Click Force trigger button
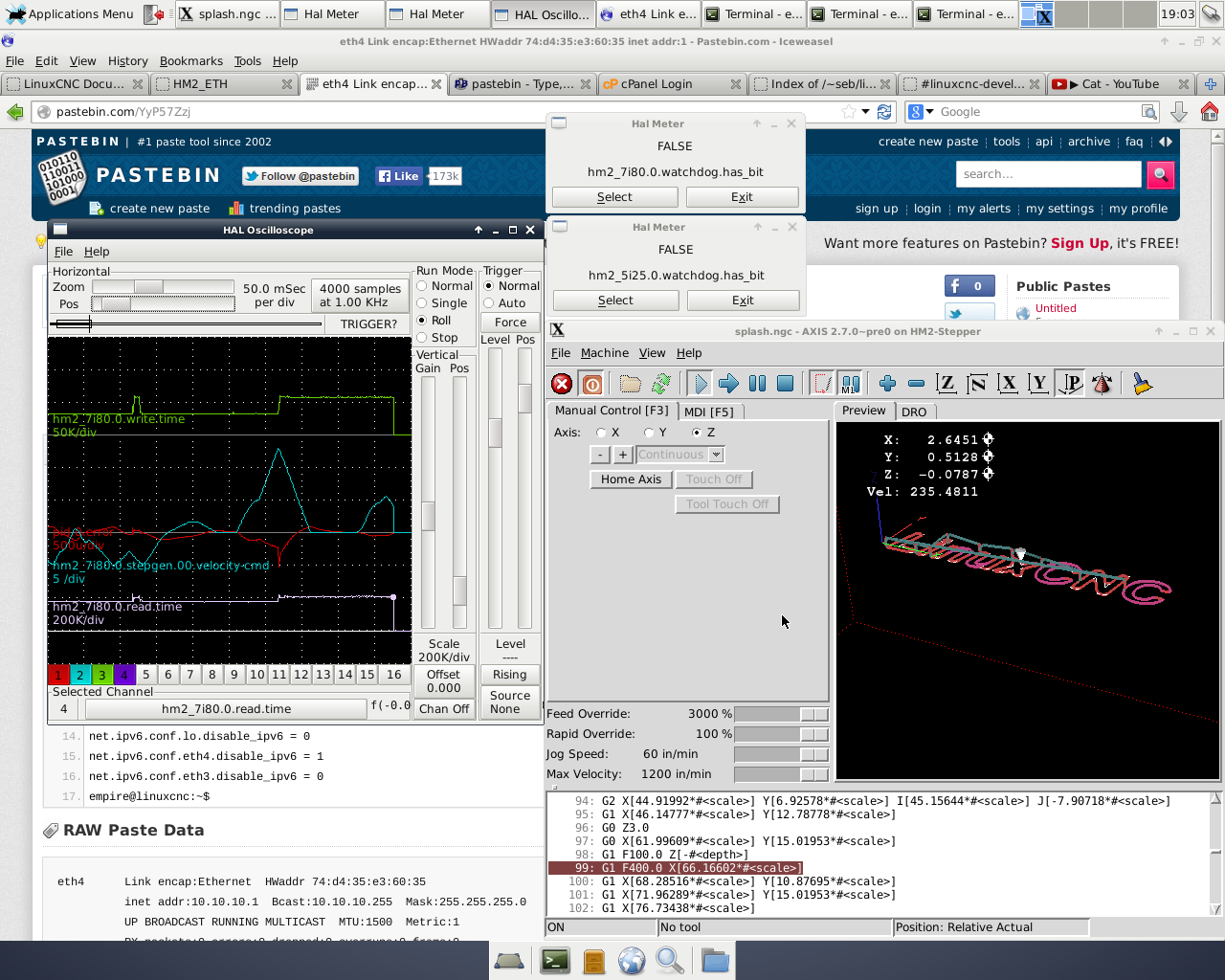 point(510,323)
